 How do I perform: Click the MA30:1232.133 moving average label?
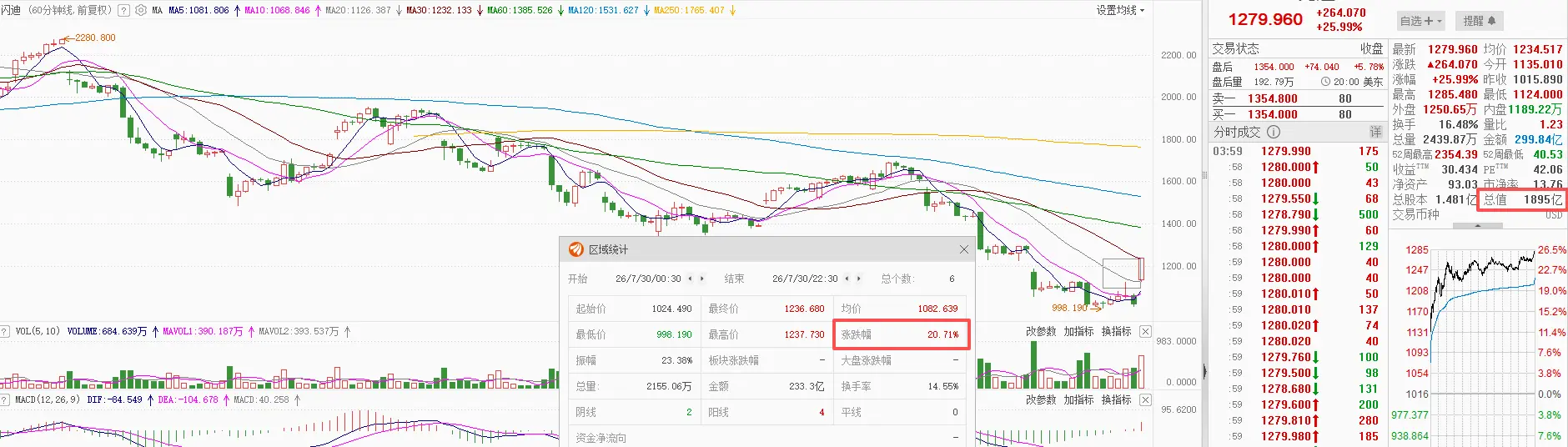coord(439,11)
